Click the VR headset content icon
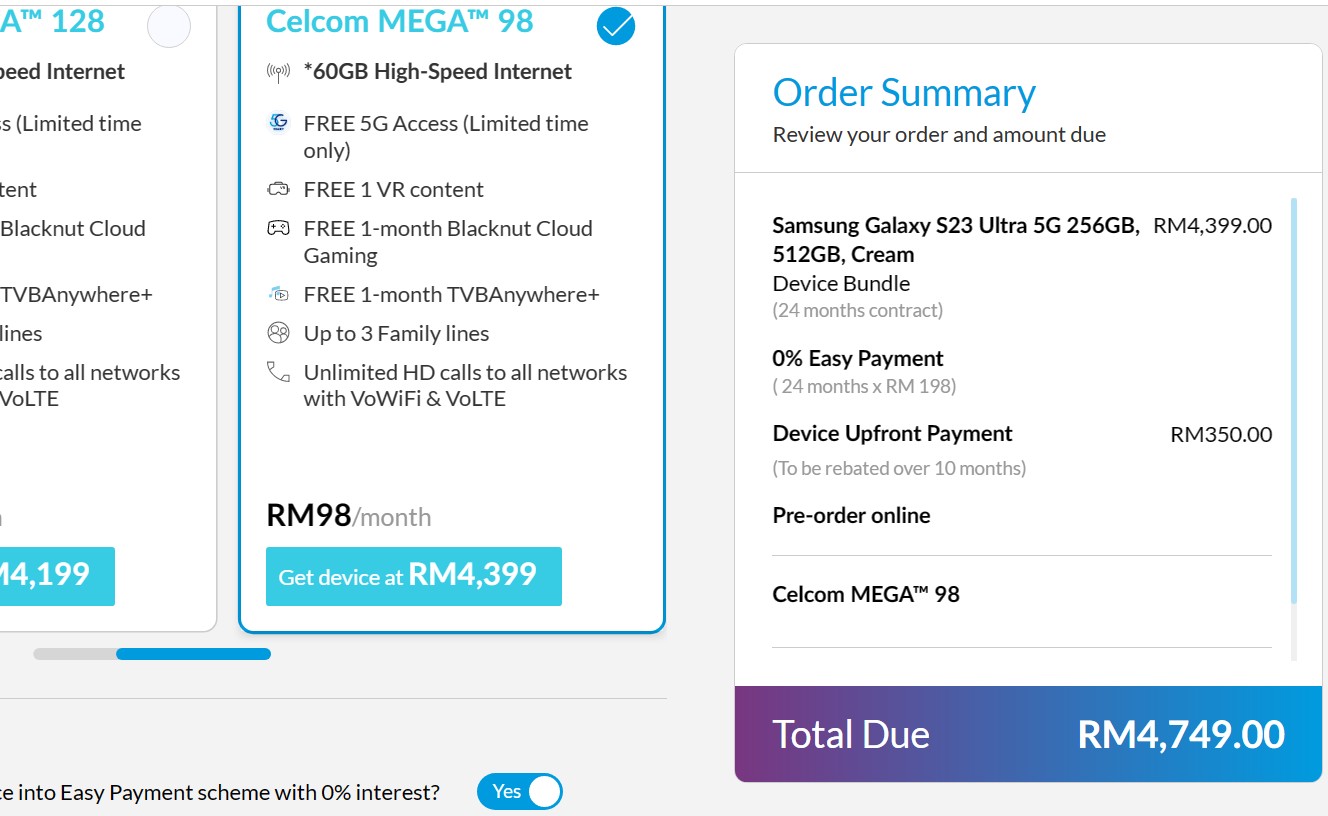The height and width of the screenshot is (816, 1328). [x=278, y=189]
